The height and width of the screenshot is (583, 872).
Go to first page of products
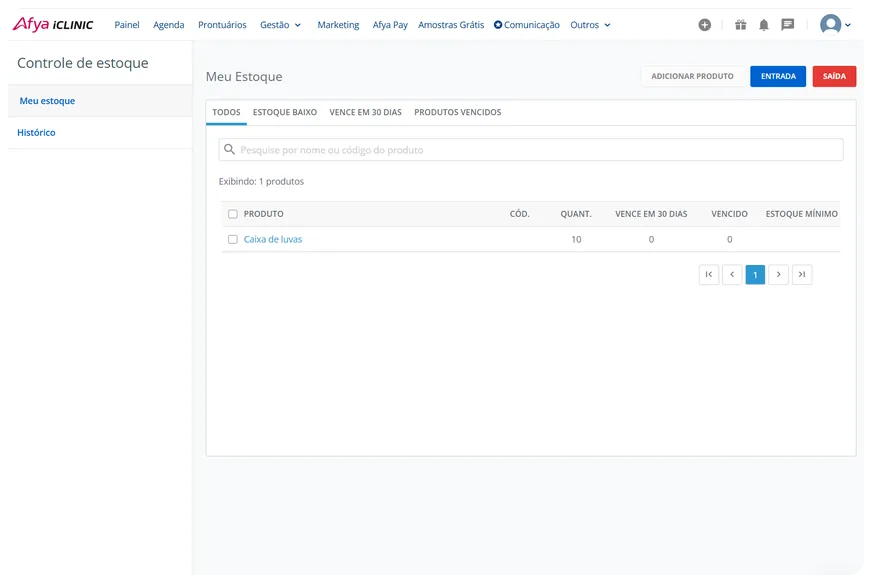click(708, 274)
